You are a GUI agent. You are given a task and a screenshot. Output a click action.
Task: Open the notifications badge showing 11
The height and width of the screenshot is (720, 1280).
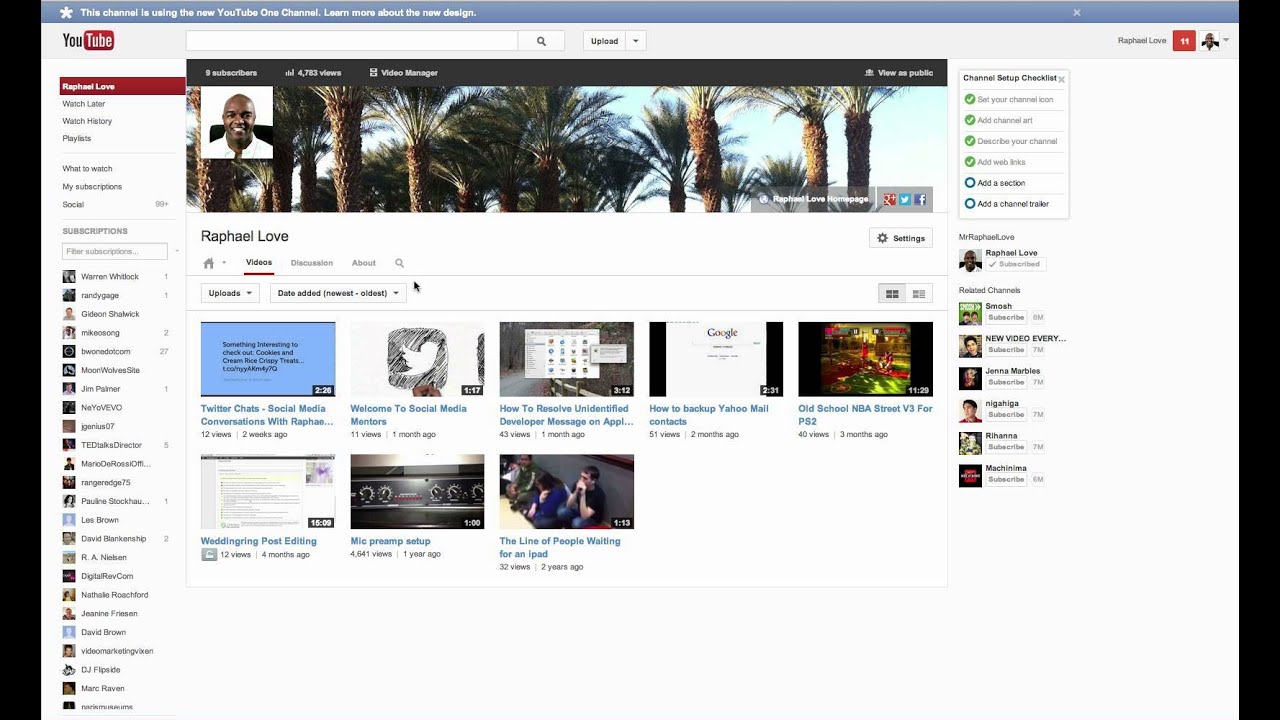coord(1184,41)
